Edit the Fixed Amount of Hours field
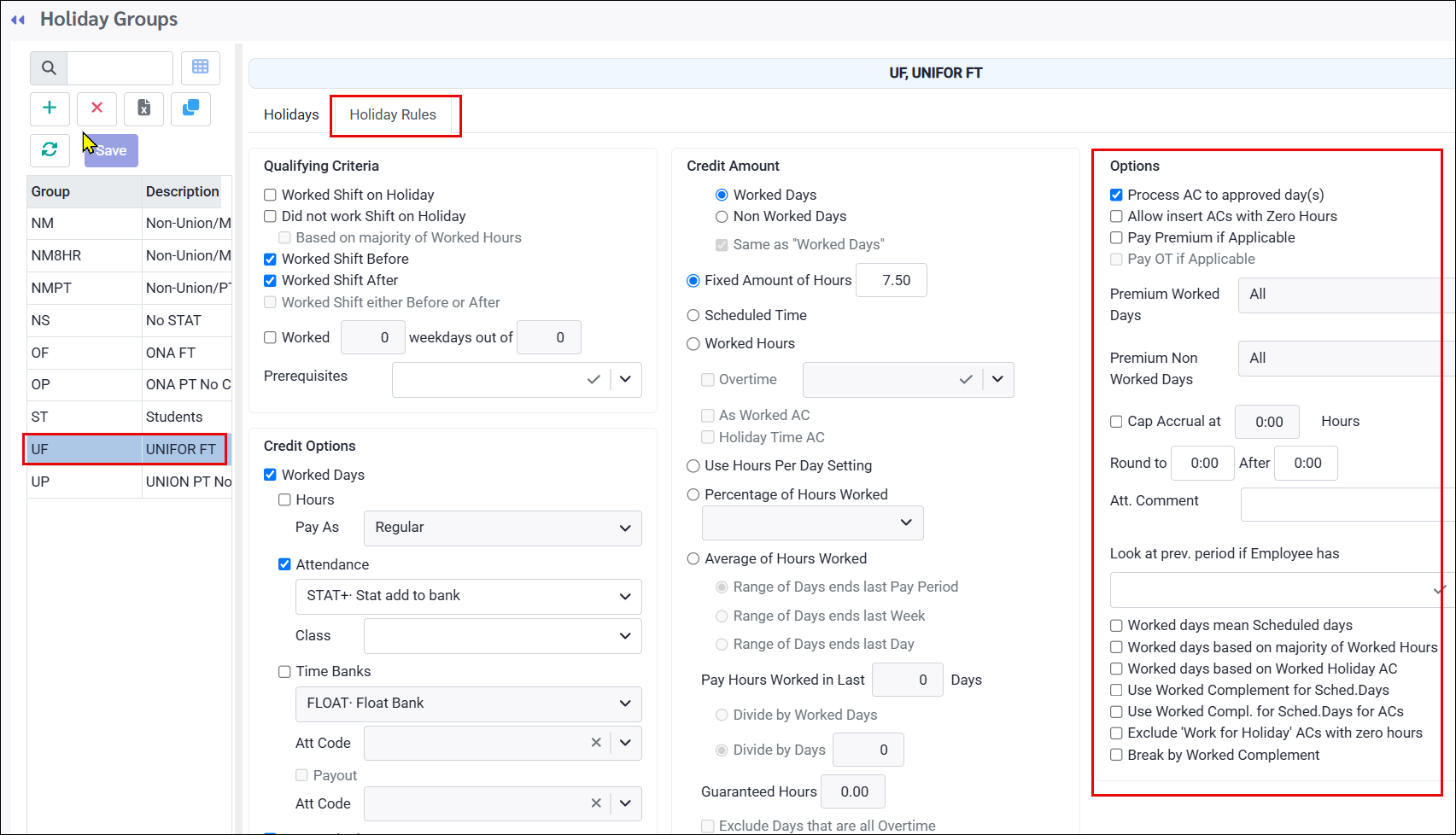Viewport: 1456px width, 835px height. [892, 280]
